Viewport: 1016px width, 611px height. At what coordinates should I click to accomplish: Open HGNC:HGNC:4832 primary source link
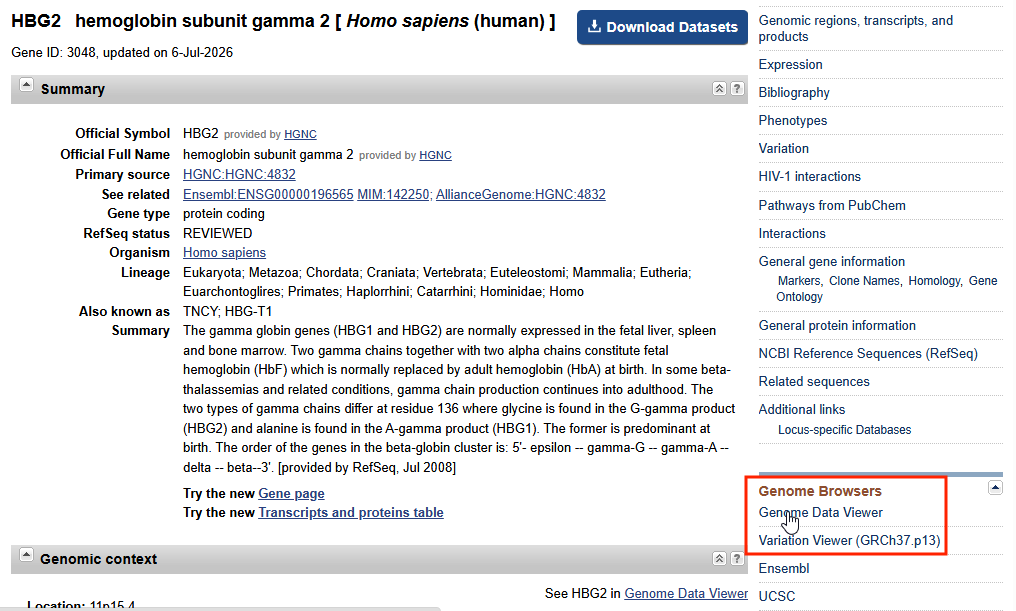[239, 174]
